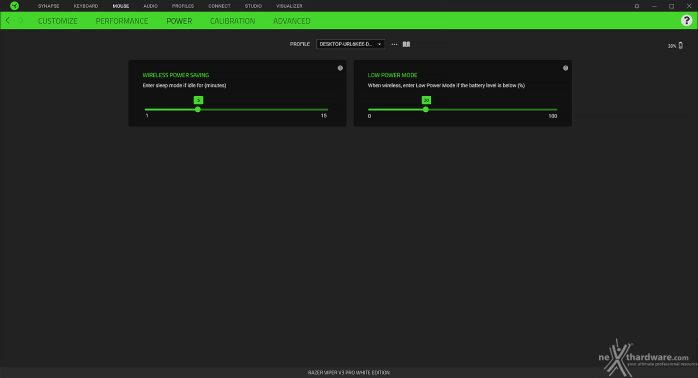Go to the Advanced subtab
Screen dimensions: 698x378
292,21
